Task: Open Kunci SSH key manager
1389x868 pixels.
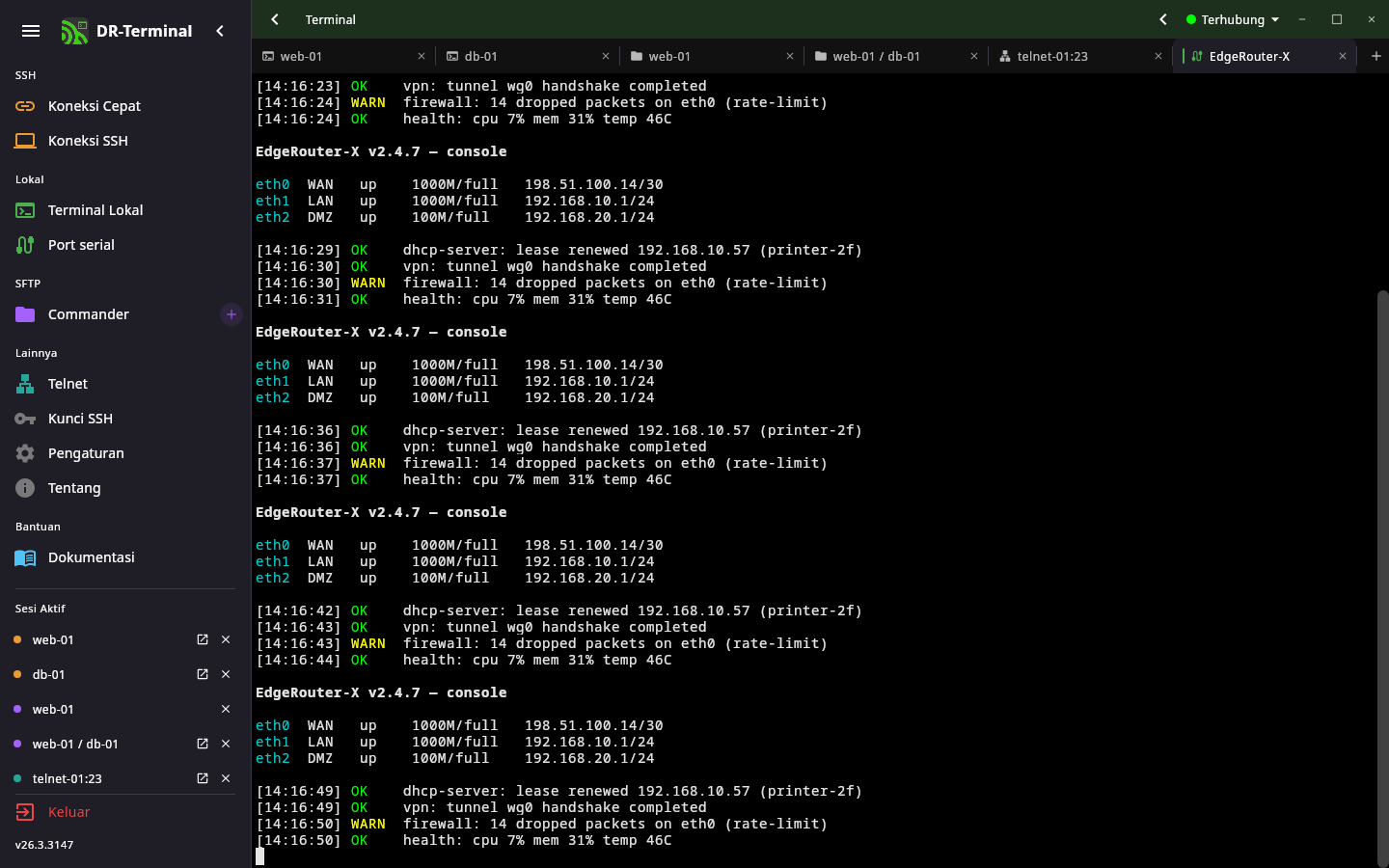Action: 125,419
